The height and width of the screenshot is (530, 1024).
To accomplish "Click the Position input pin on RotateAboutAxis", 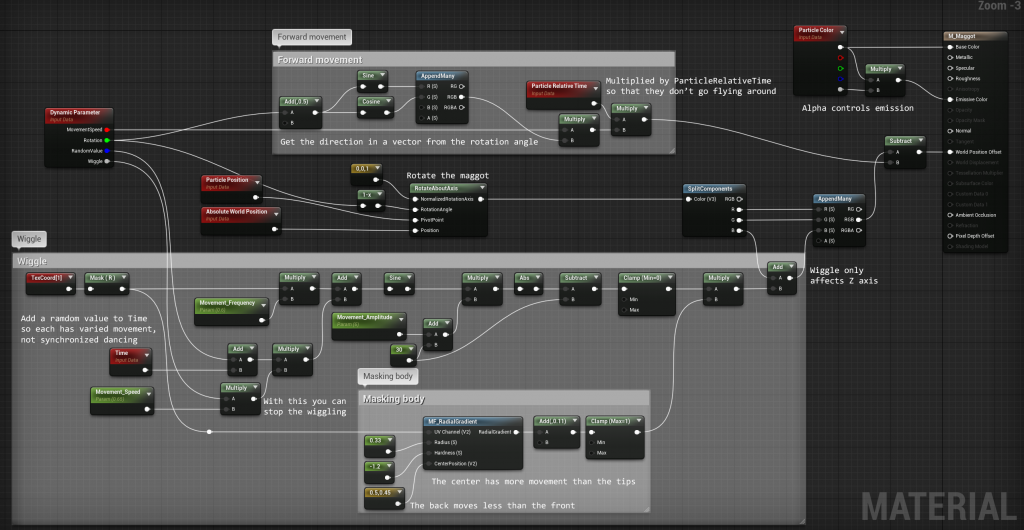I will (x=415, y=230).
